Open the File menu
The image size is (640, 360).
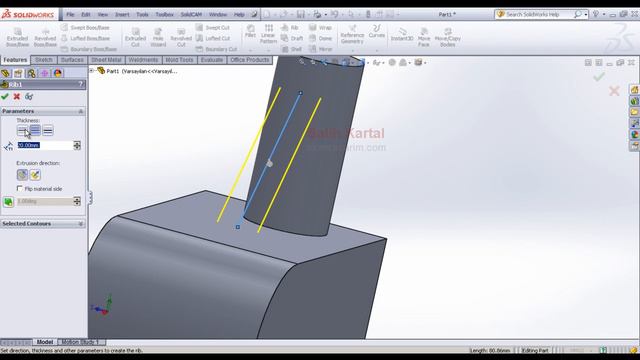coord(70,14)
